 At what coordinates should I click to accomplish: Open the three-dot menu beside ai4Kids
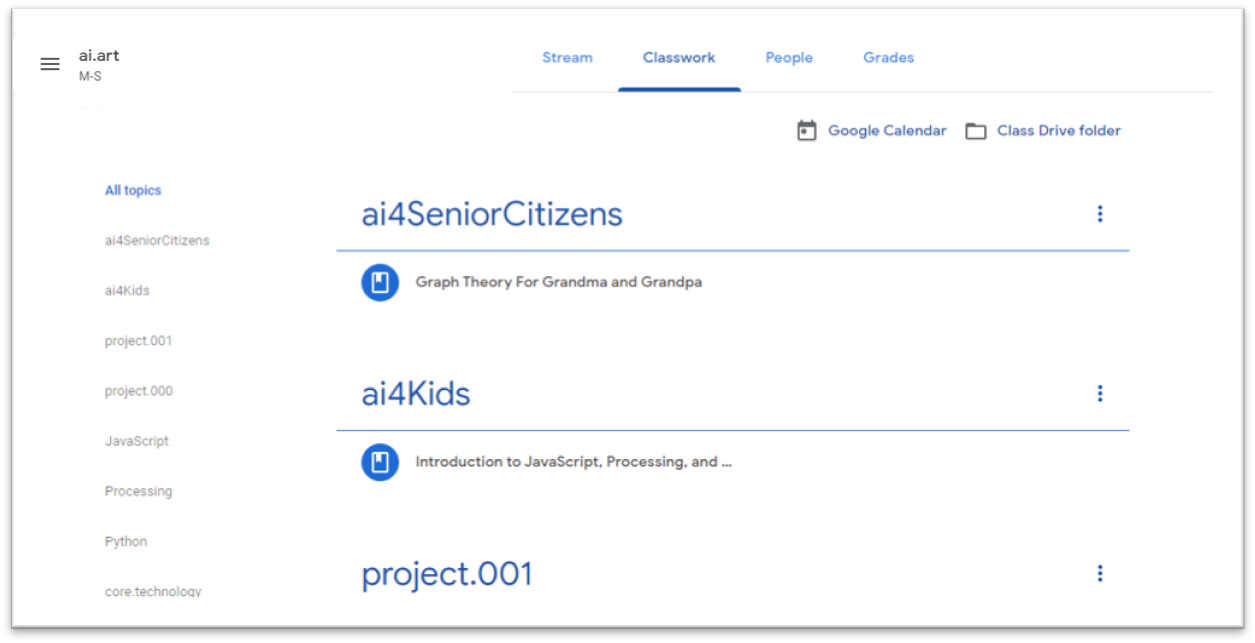pyautogui.click(x=1099, y=393)
